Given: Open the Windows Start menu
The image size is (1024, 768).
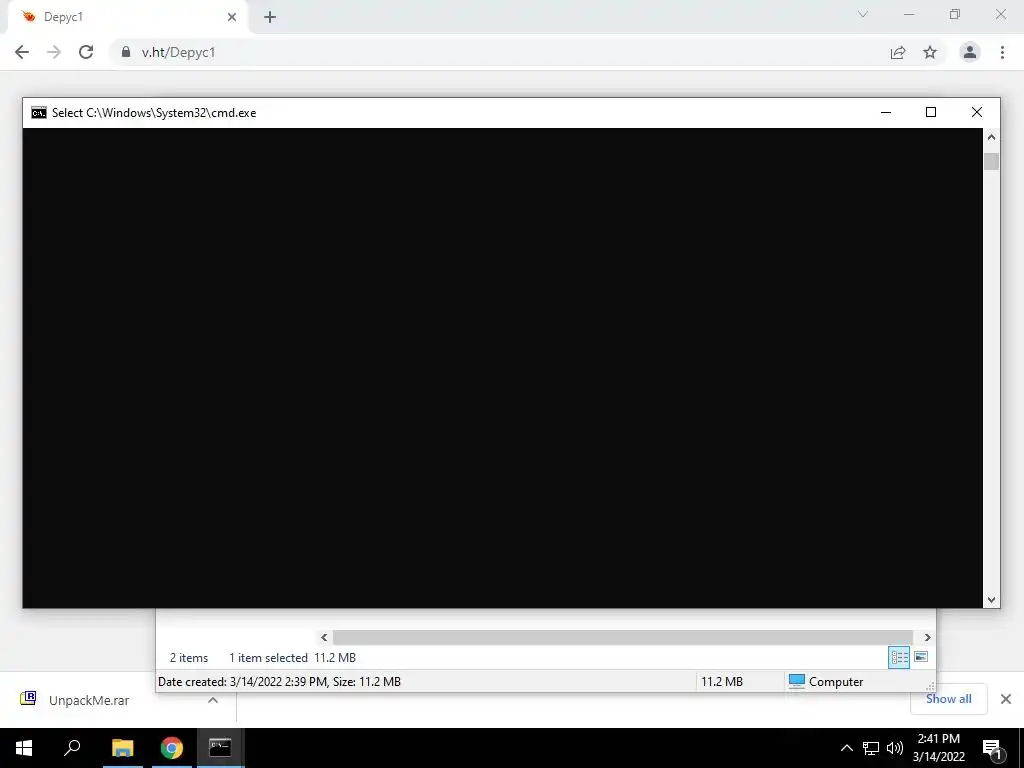Looking at the screenshot, I should point(24,748).
